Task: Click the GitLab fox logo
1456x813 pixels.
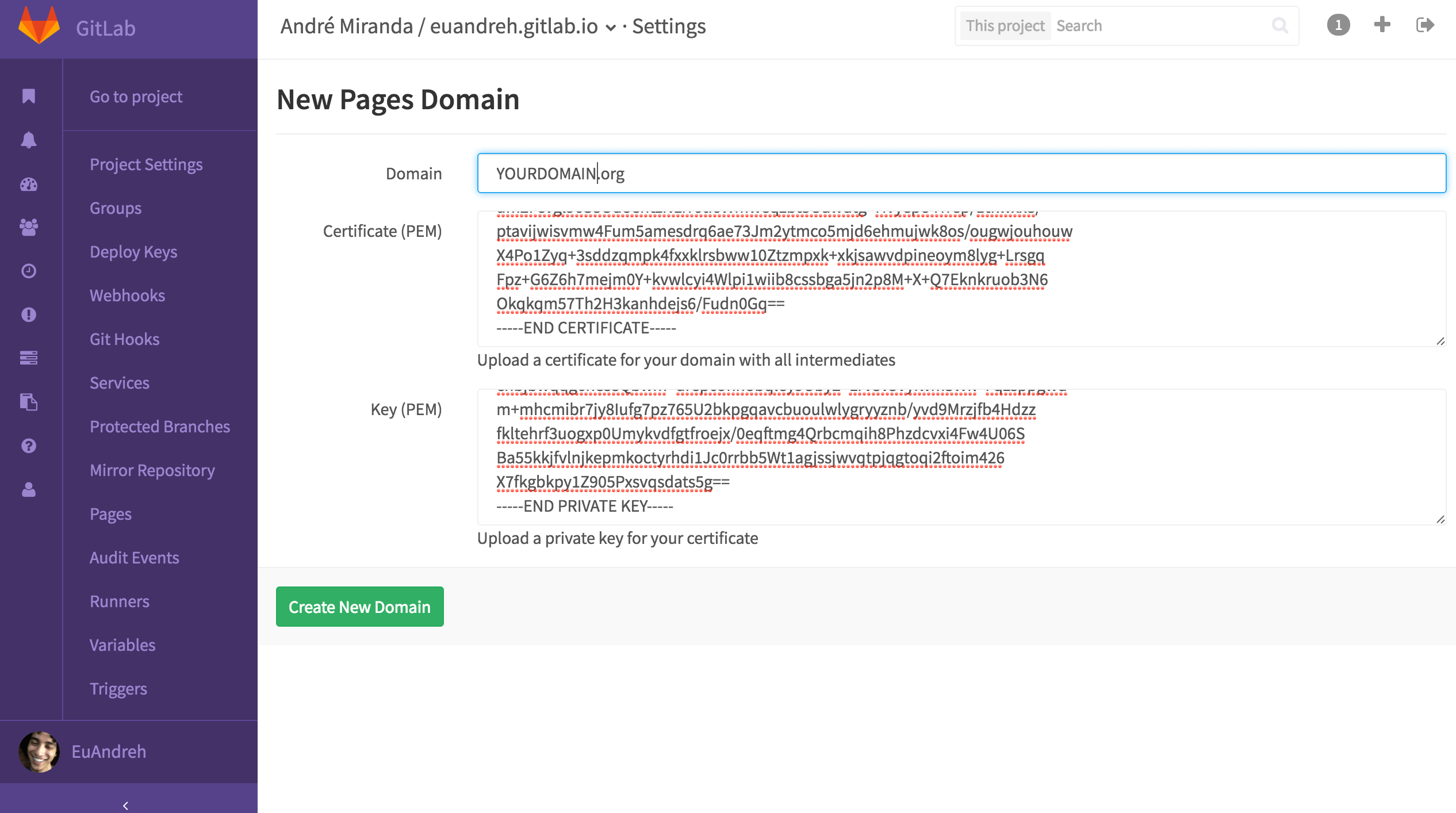Action: (39, 25)
